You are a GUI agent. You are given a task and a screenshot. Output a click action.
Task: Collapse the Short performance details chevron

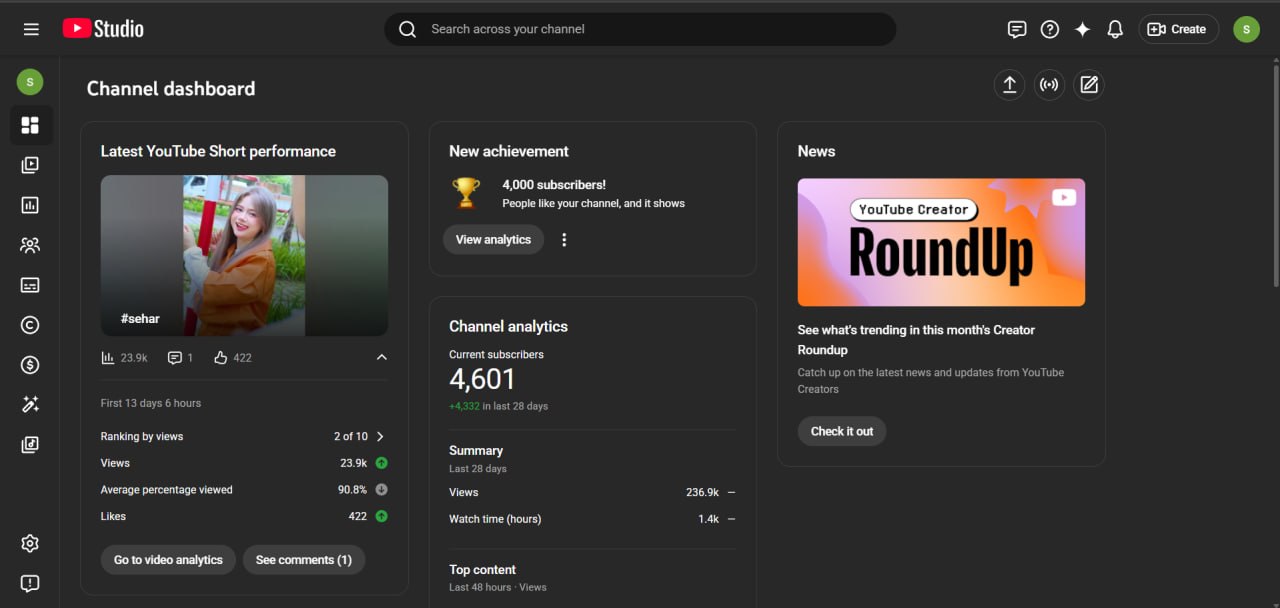pos(381,357)
